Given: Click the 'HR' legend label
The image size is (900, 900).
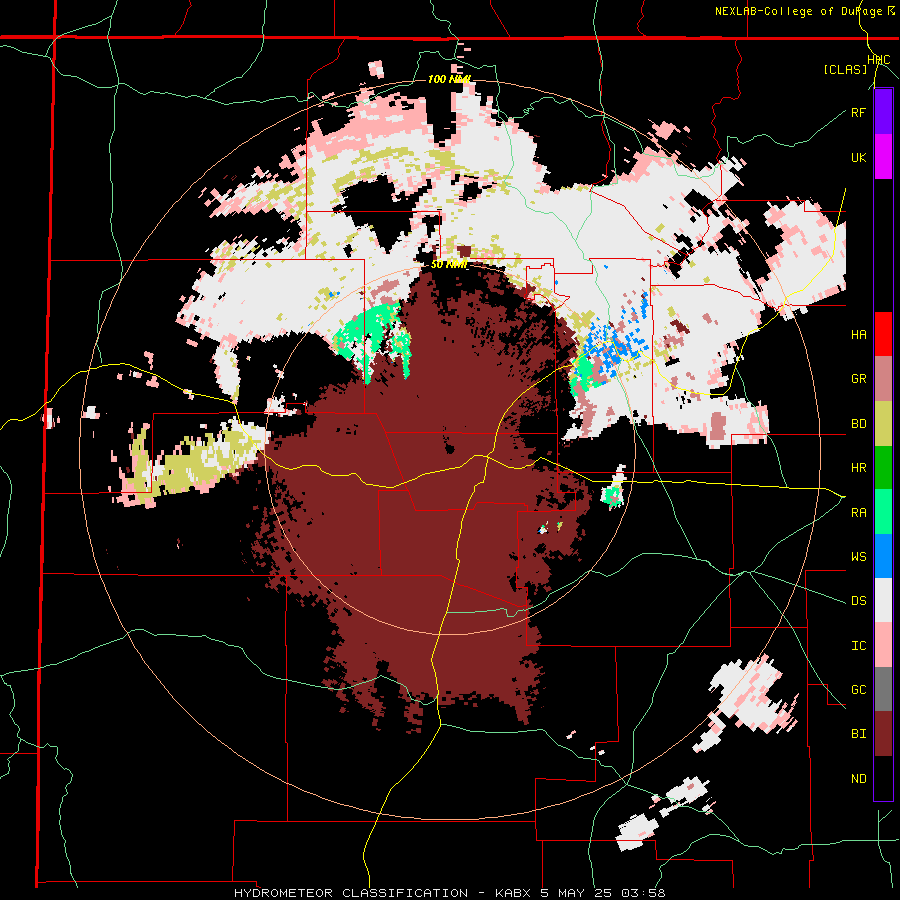Looking at the screenshot, I should (x=858, y=468).
